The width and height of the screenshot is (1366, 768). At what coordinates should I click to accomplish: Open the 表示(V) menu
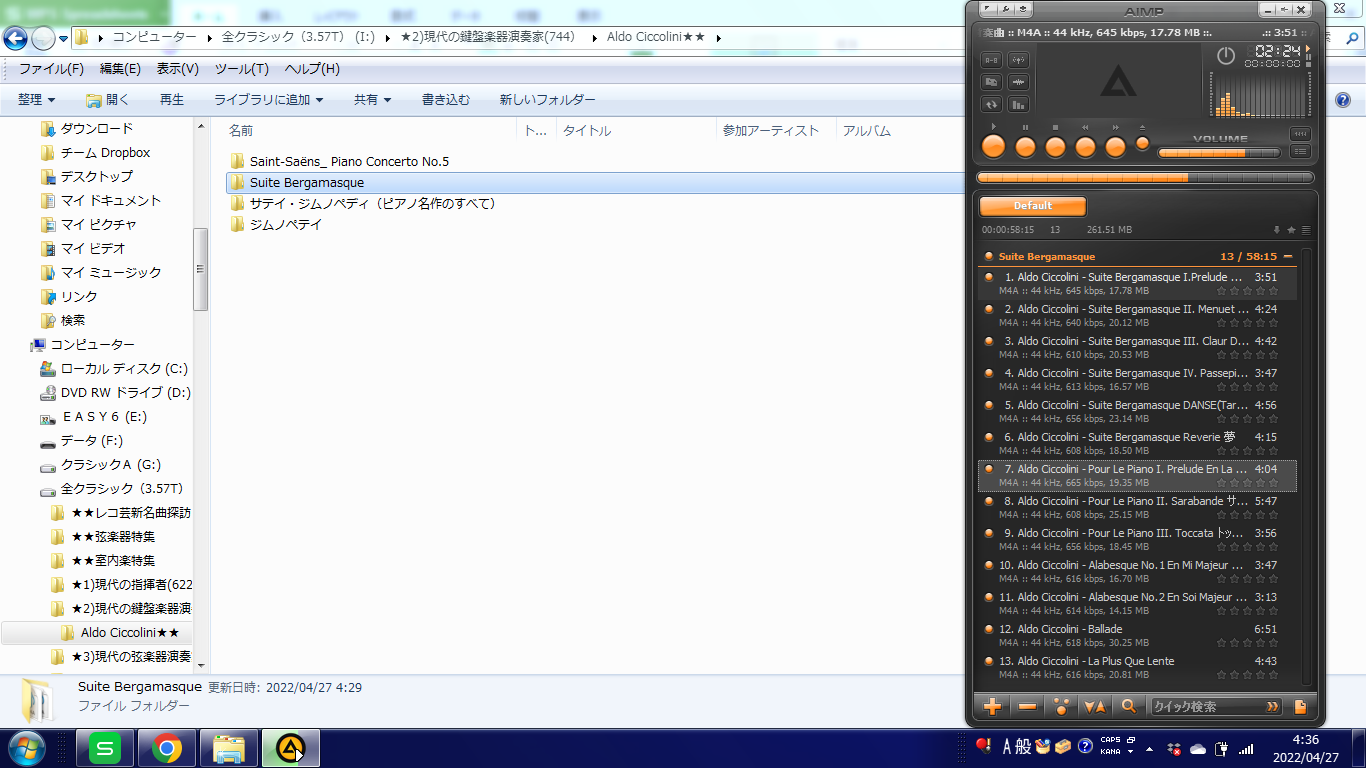tap(178, 69)
